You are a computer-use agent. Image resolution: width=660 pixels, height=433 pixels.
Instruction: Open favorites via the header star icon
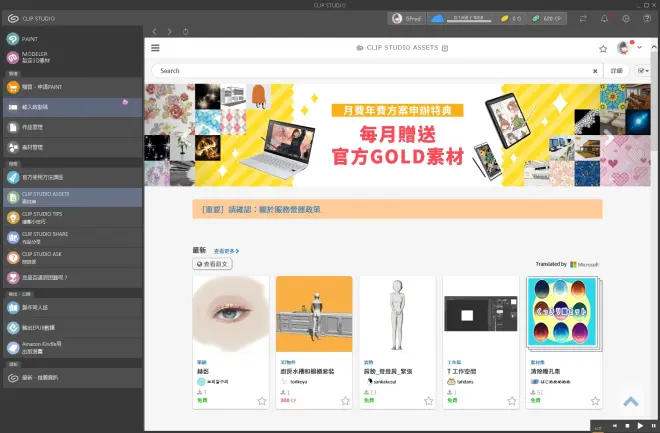click(x=603, y=49)
